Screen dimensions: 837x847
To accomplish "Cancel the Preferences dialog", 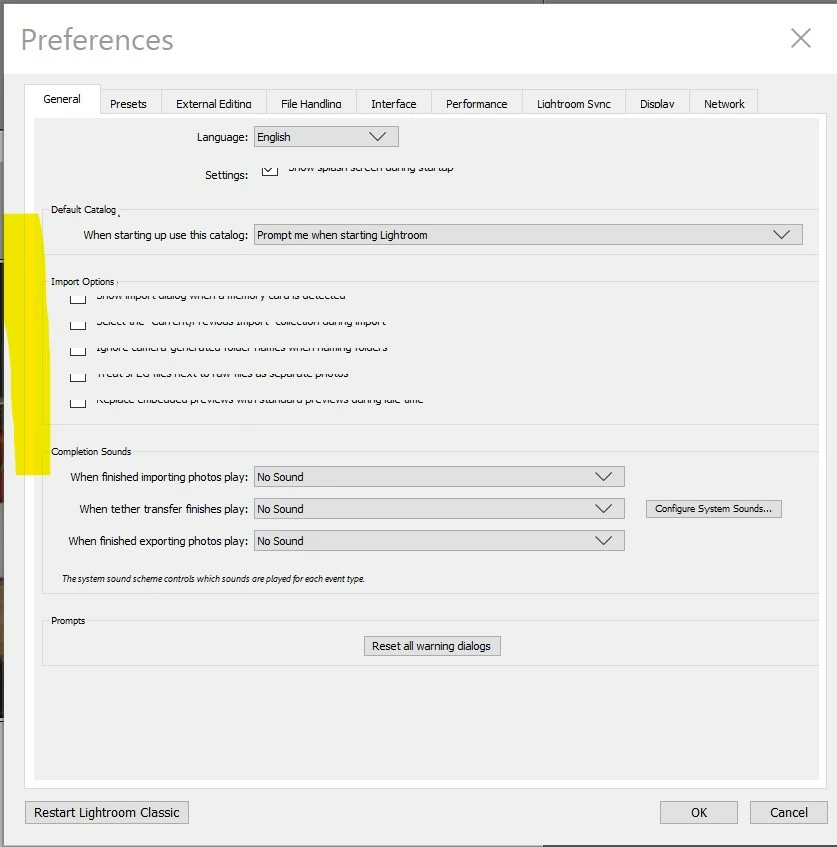I will tap(788, 812).
